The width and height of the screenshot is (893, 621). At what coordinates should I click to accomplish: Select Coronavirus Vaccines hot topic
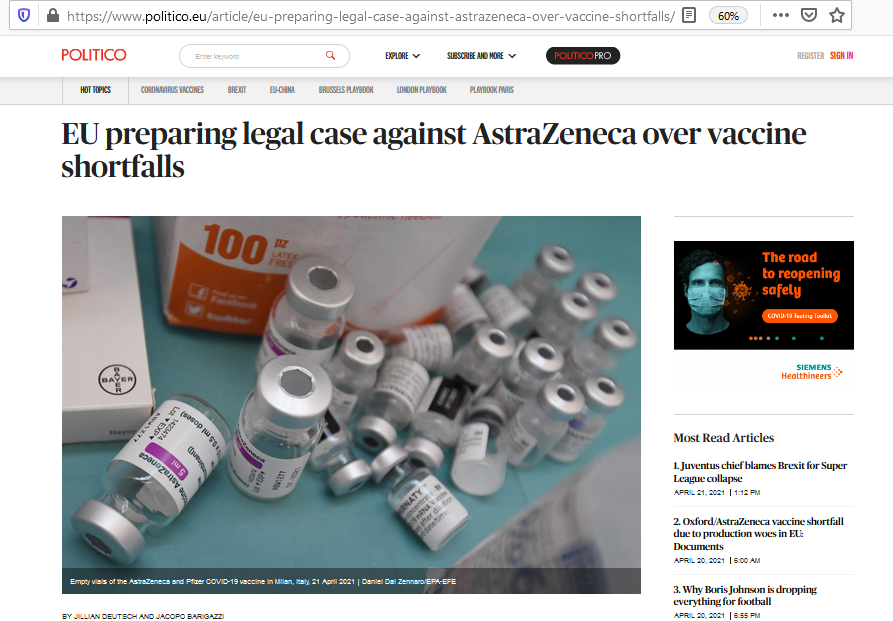coord(172,90)
